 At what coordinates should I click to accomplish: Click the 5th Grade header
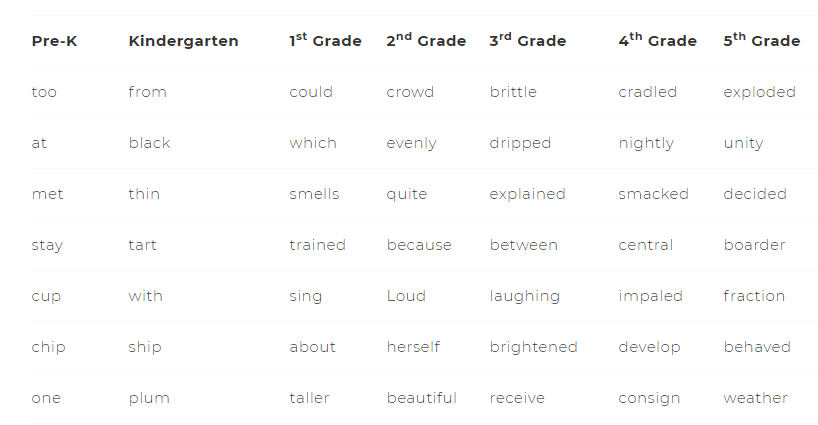762,40
